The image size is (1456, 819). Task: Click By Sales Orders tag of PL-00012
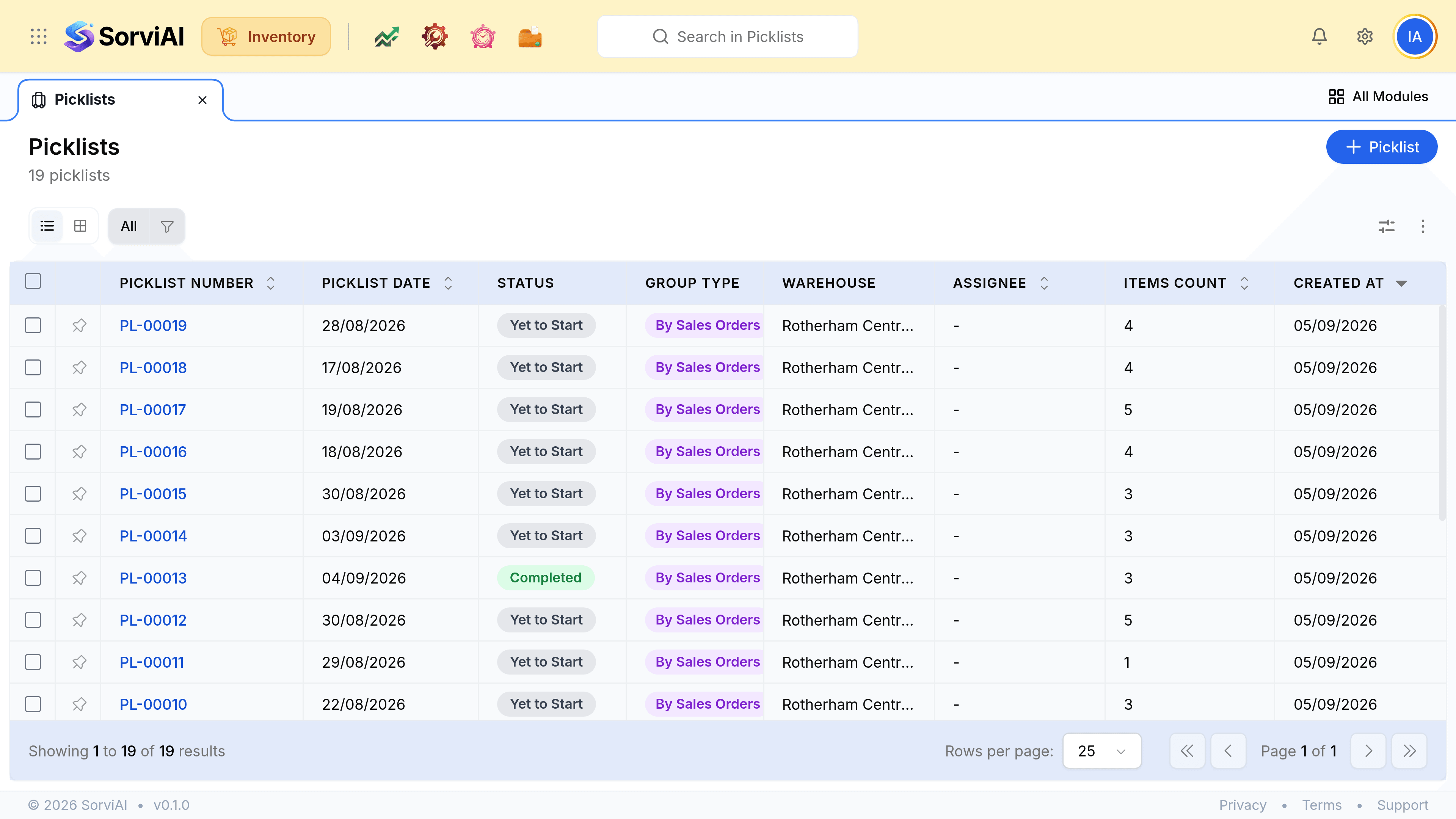[x=705, y=620]
